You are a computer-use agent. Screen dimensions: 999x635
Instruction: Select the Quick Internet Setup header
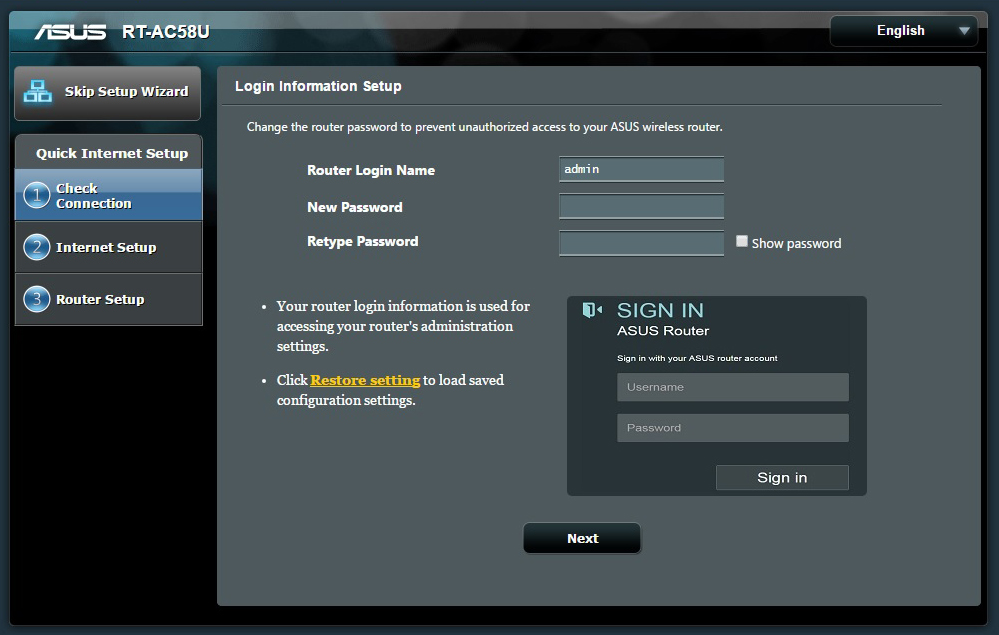tap(111, 153)
